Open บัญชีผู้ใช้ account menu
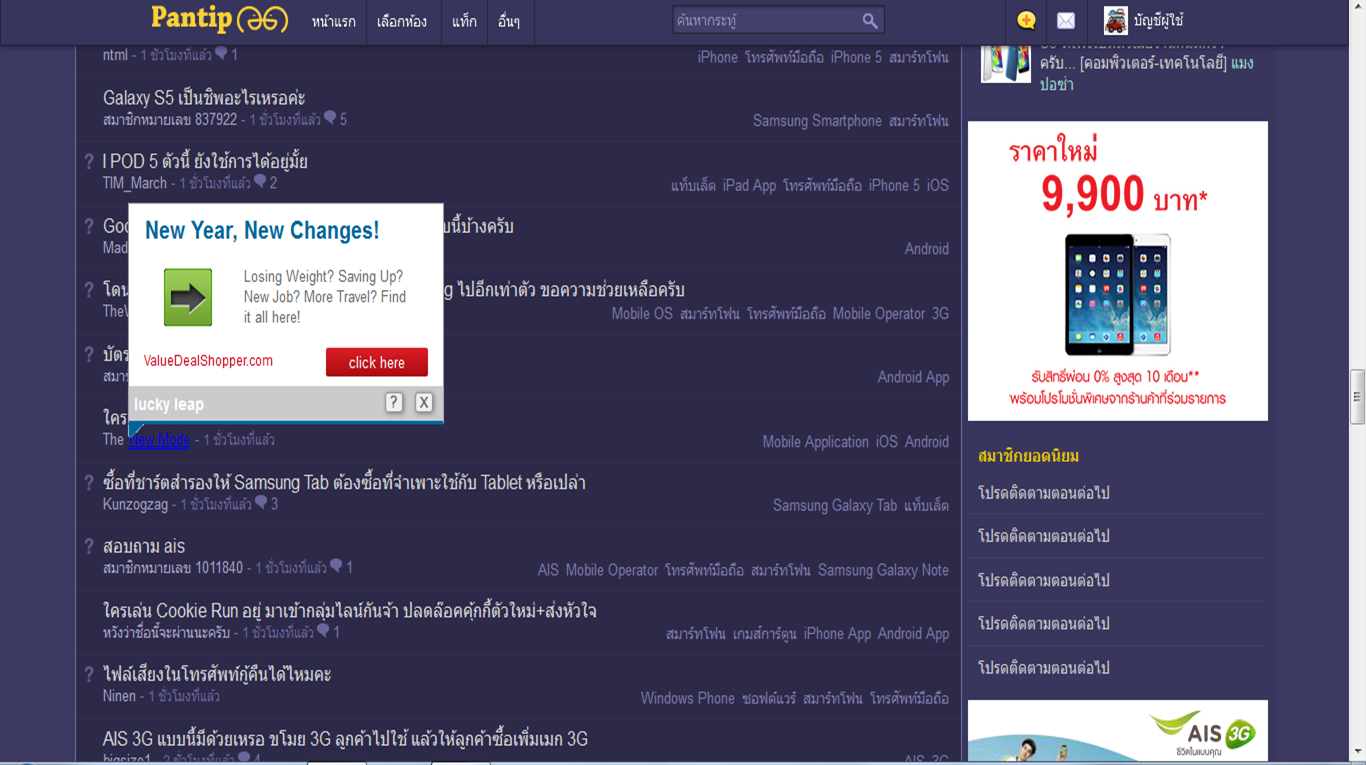 pyautogui.click(x=1158, y=21)
